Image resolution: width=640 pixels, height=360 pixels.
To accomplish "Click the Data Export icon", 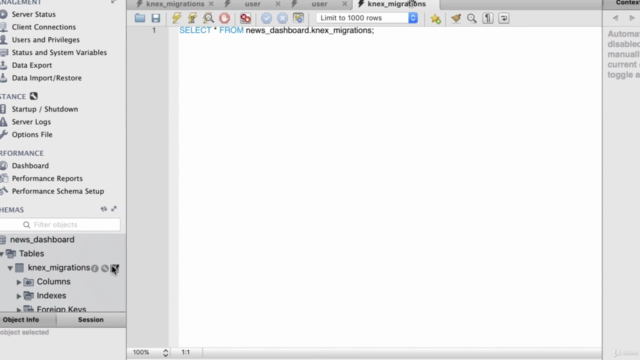I will 4,65.
